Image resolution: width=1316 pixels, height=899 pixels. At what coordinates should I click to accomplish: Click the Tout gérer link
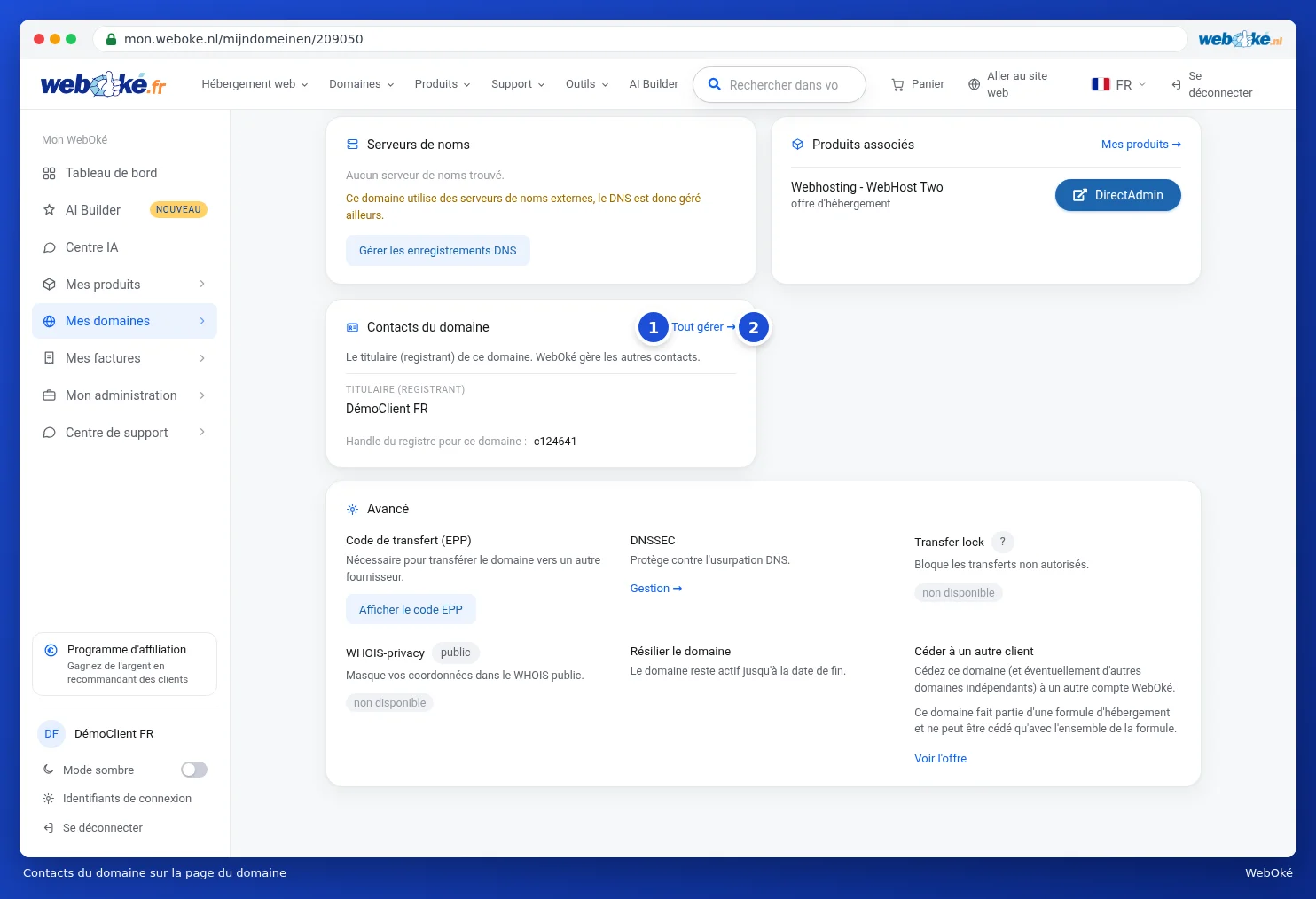coord(703,327)
